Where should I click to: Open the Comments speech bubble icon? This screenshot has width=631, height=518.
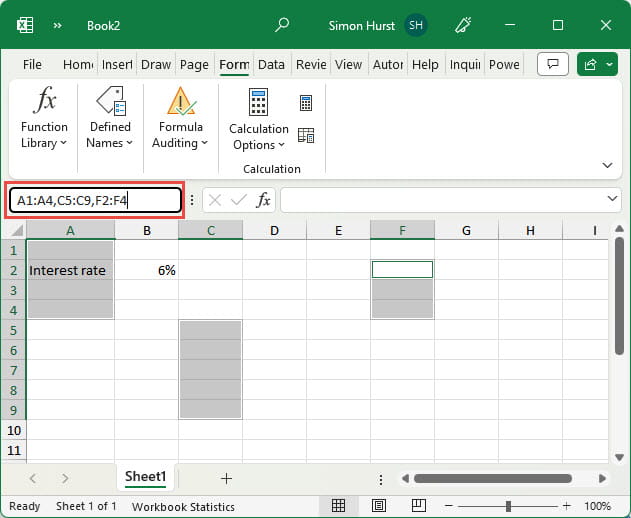(x=553, y=64)
